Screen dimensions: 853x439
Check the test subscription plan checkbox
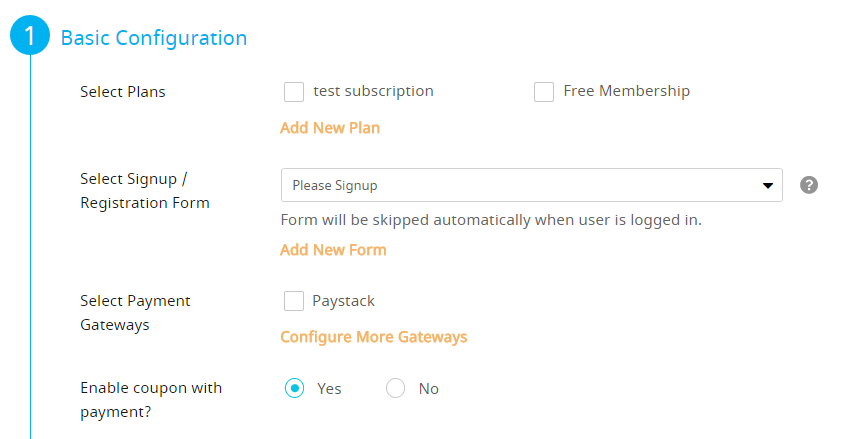(294, 92)
